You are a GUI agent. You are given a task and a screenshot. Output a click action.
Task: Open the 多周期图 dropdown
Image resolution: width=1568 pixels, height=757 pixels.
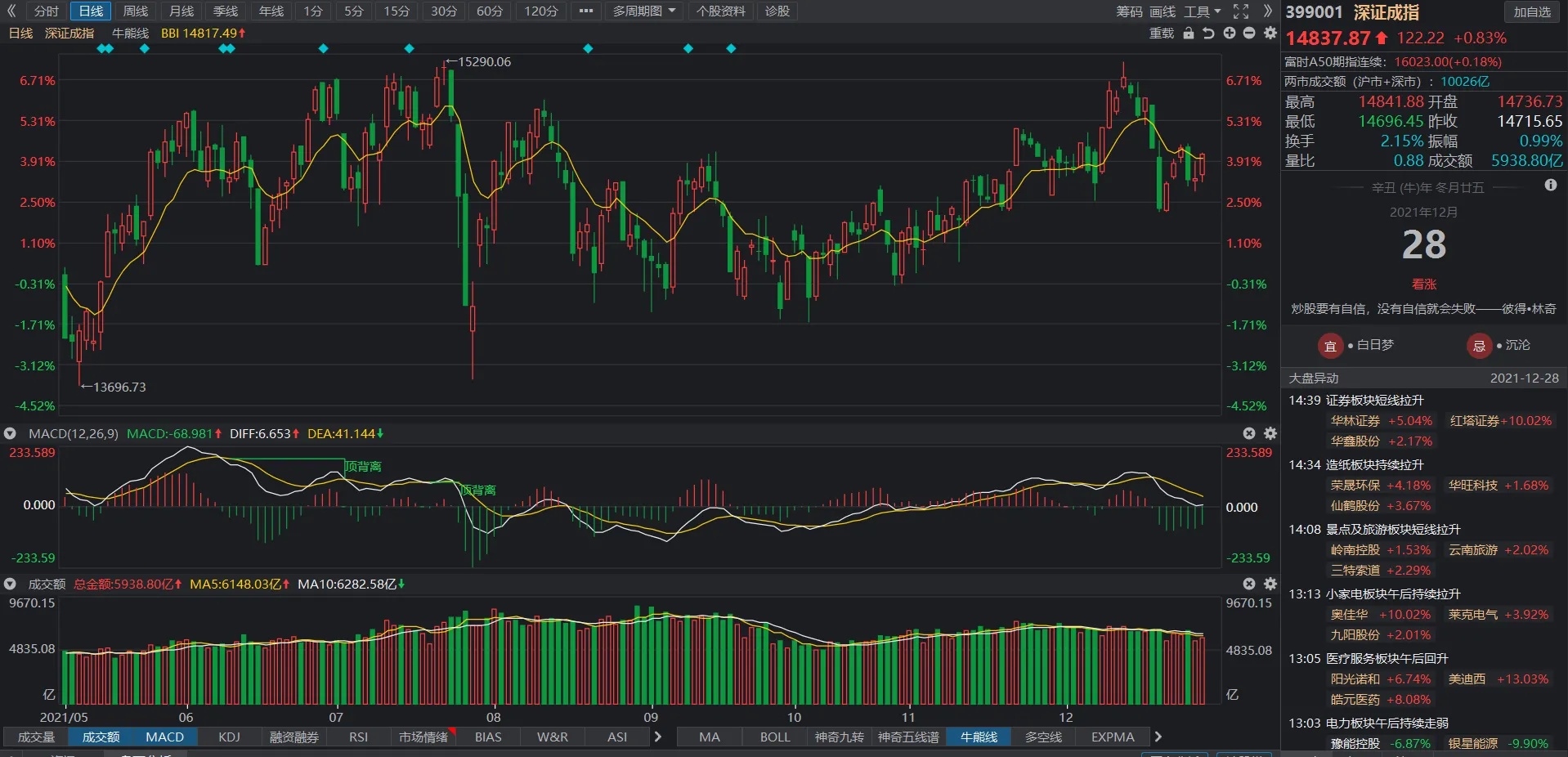pos(644,11)
